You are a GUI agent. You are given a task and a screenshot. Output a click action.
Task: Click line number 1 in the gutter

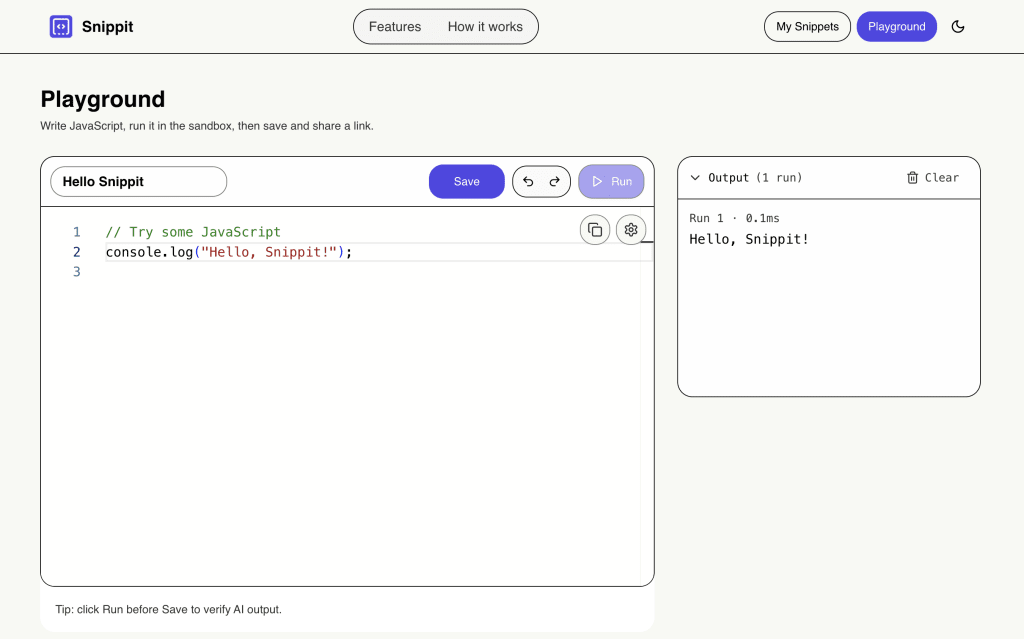point(76,232)
